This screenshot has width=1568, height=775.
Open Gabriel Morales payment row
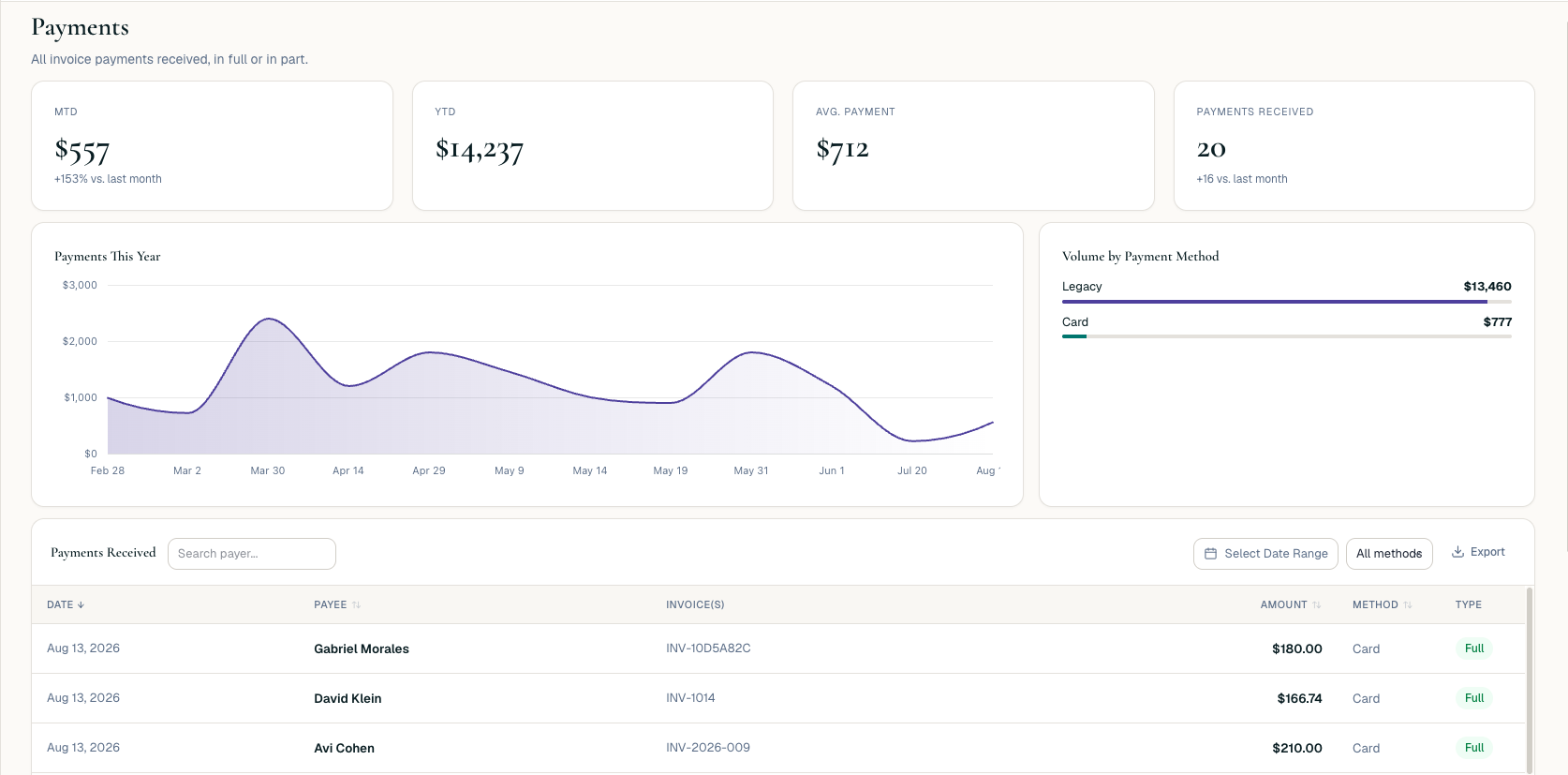(x=778, y=648)
